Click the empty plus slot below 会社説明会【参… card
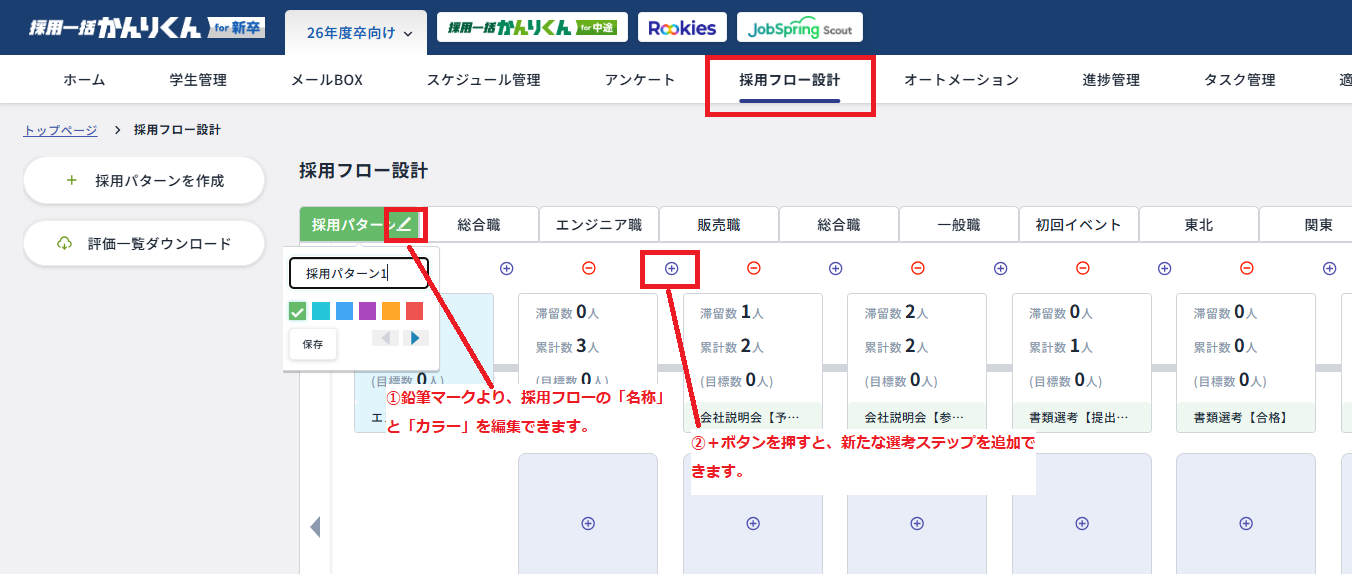This screenshot has width=1352, height=574. point(917,523)
